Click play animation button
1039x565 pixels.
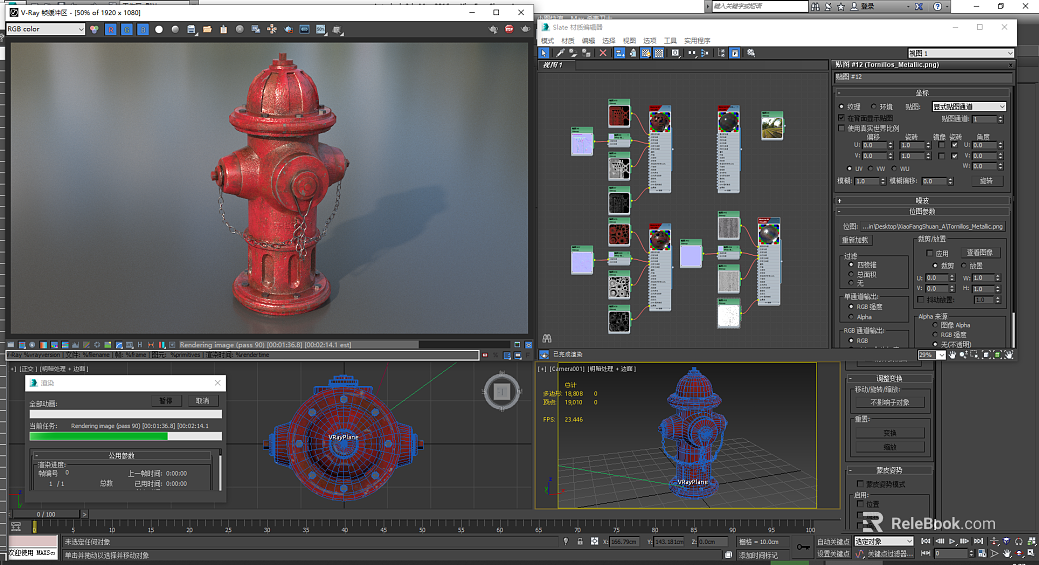pyautogui.click(x=952, y=541)
